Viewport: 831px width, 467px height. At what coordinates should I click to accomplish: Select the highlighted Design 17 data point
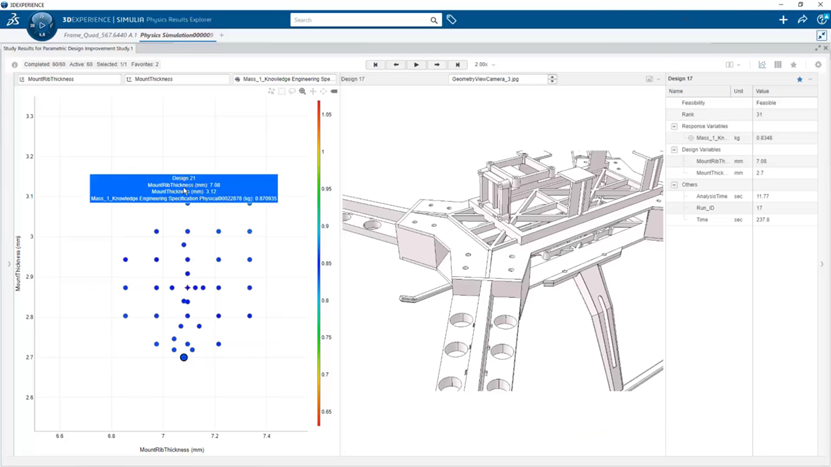click(183, 357)
